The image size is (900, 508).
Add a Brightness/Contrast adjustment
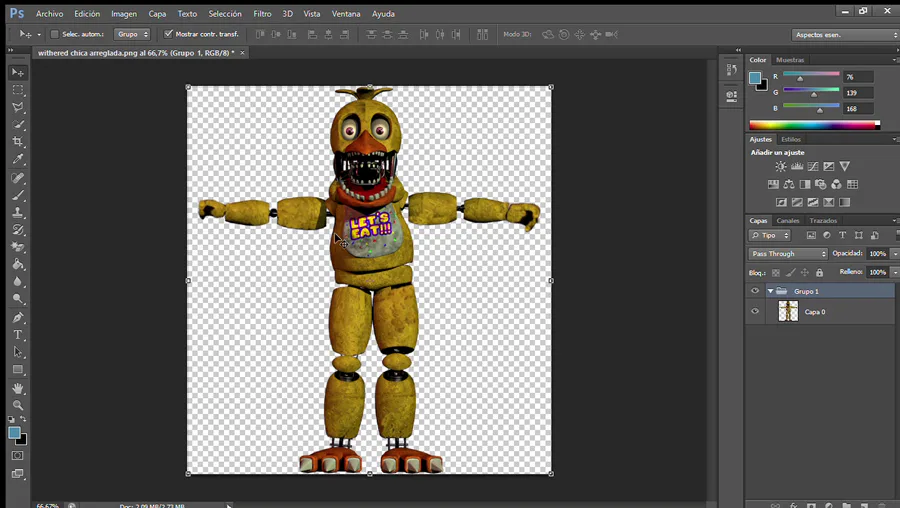781,166
